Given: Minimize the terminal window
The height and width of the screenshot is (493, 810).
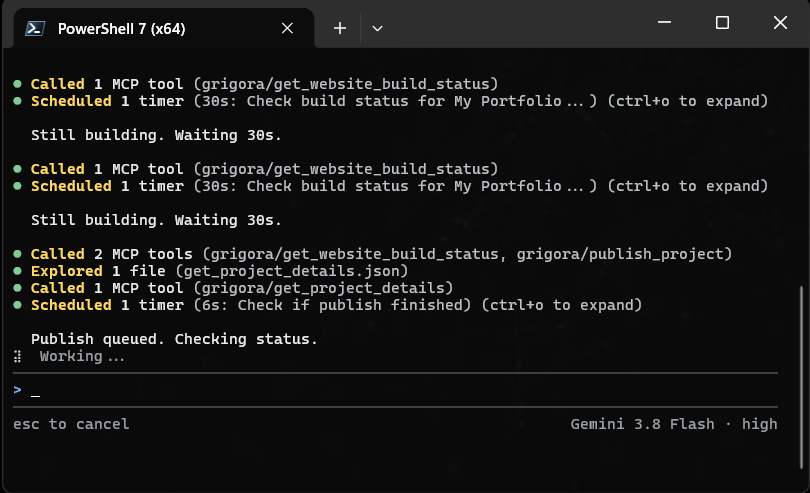Looking at the screenshot, I should [x=664, y=22].
